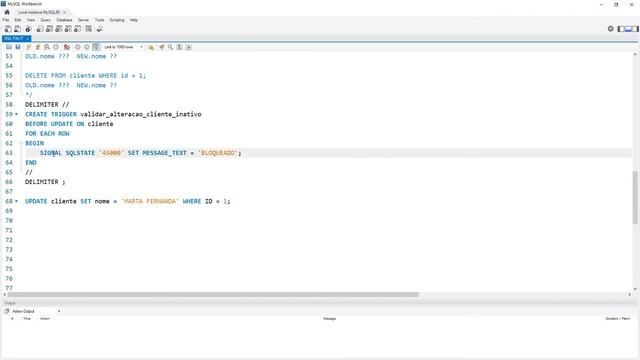
Task: Save the script with floppy icon
Action: click(x=18, y=47)
